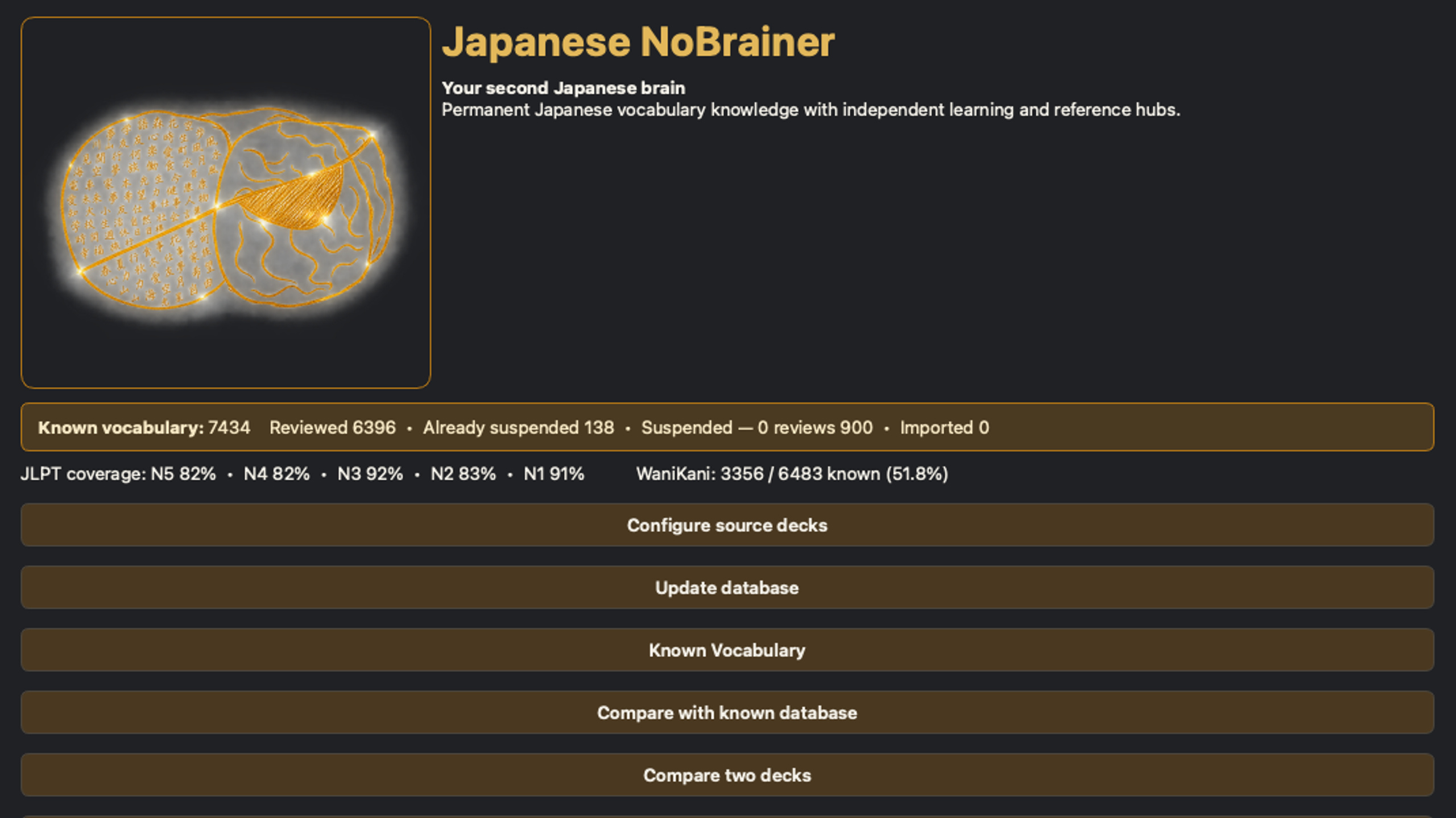Click the Update database button

click(727, 587)
